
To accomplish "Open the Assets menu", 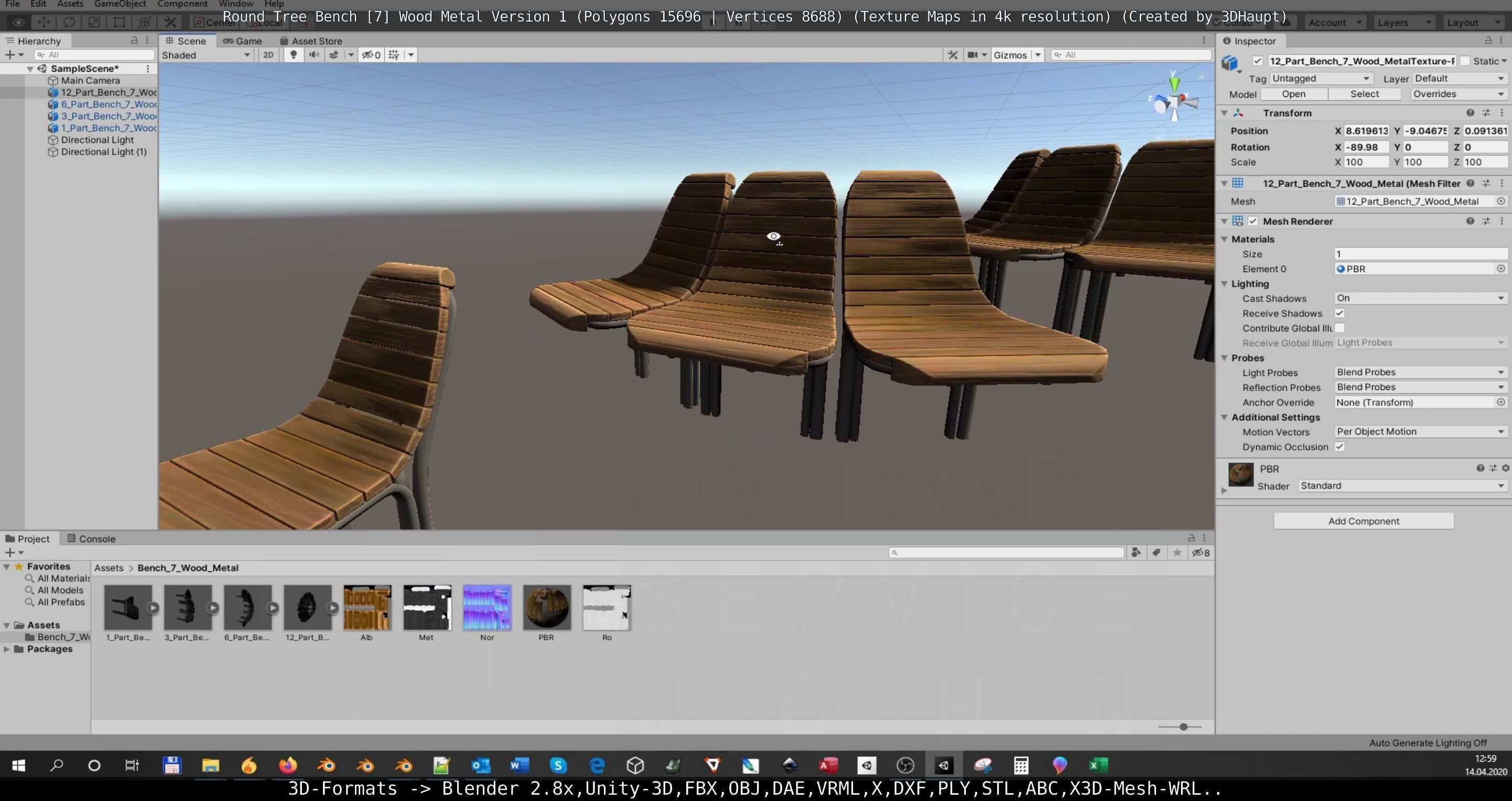I will [x=70, y=4].
